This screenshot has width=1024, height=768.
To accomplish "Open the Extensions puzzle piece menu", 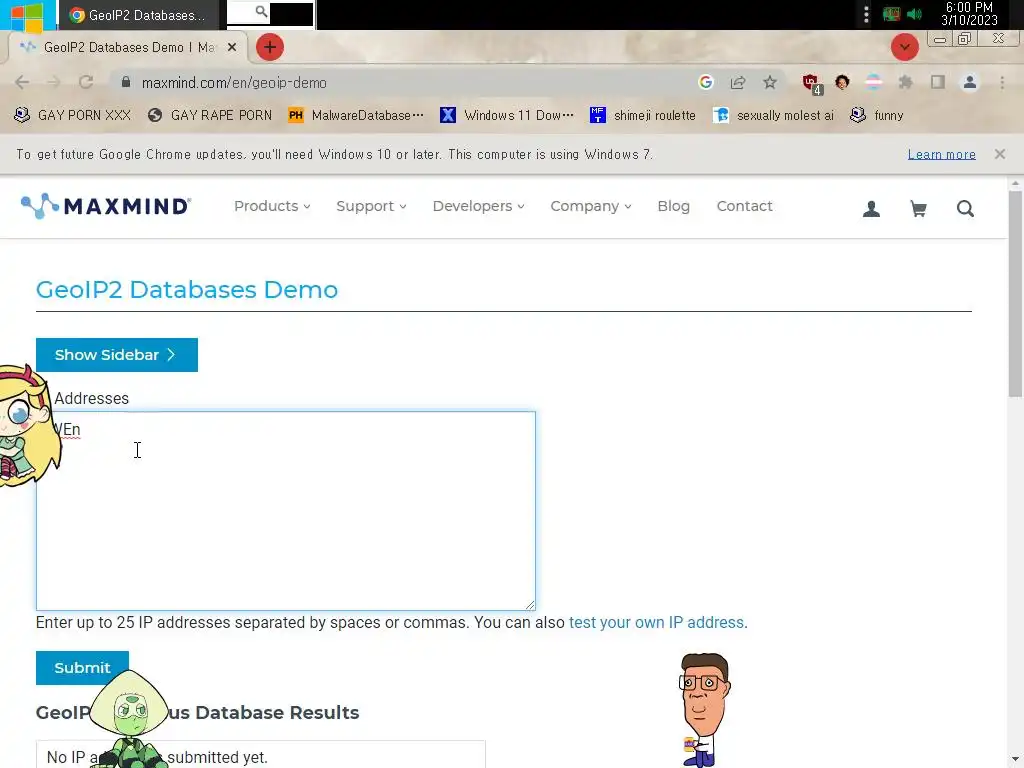I will click(905, 82).
